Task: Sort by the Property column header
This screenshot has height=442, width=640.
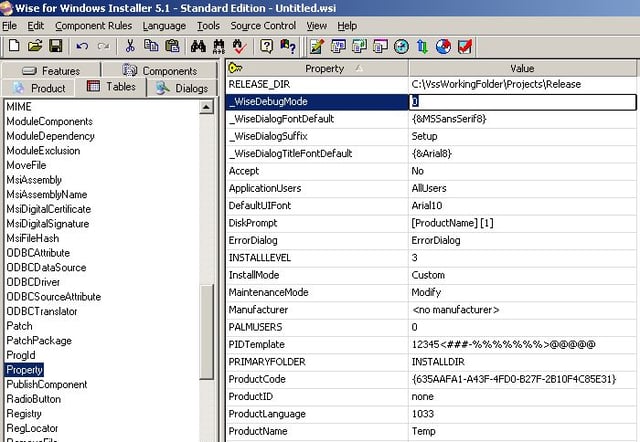Action: tap(317, 68)
